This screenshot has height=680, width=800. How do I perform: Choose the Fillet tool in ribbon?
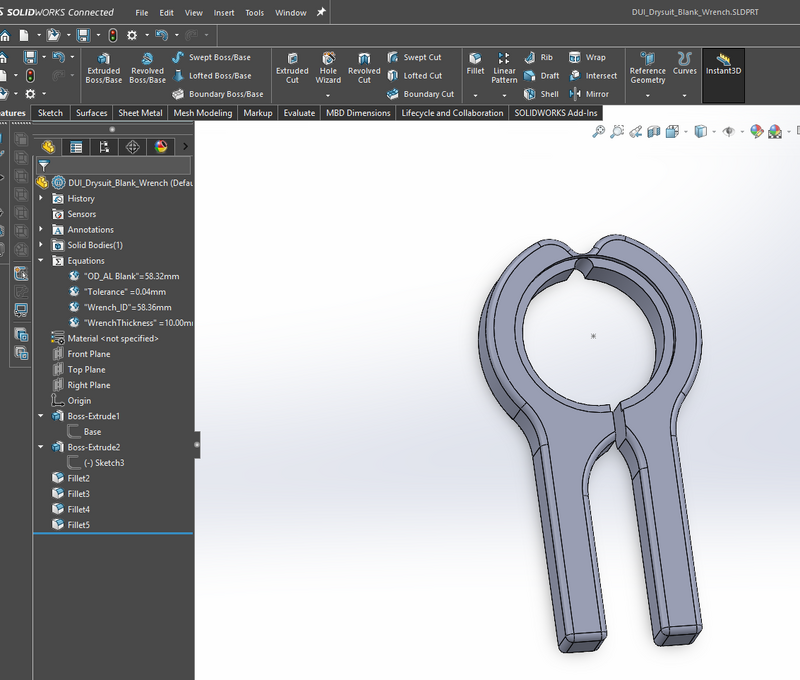click(475, 64)
